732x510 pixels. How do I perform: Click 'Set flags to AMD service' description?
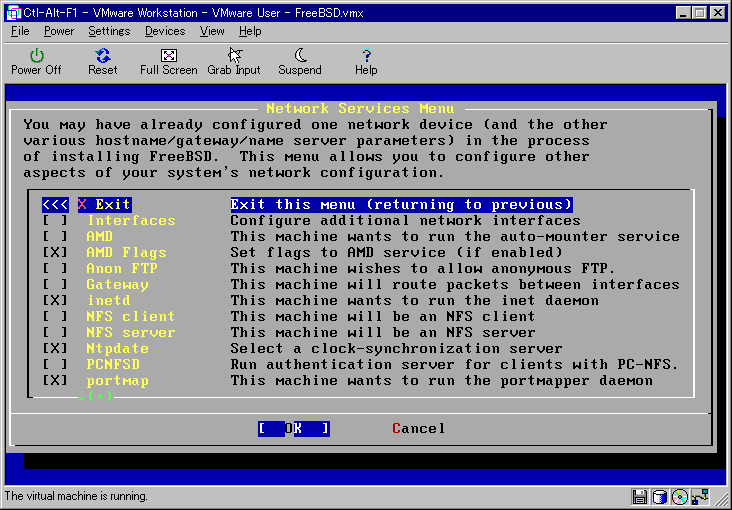pyautogui.click(x=396, y=253)
